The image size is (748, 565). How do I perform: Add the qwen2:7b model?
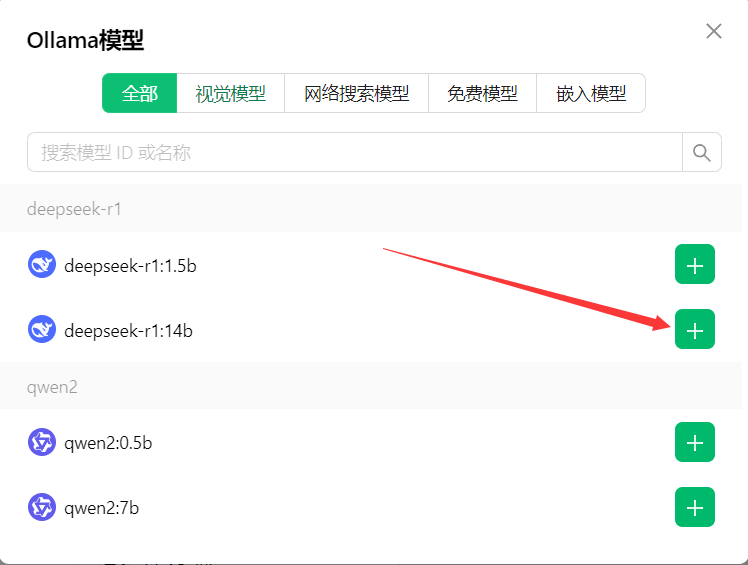coord(695,507)
